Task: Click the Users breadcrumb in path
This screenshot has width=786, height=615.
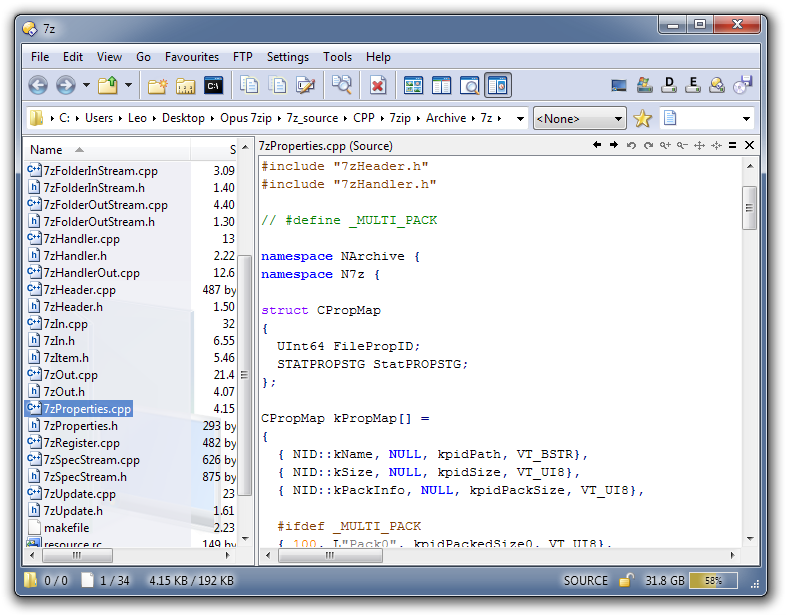Action: coord(99,118)
